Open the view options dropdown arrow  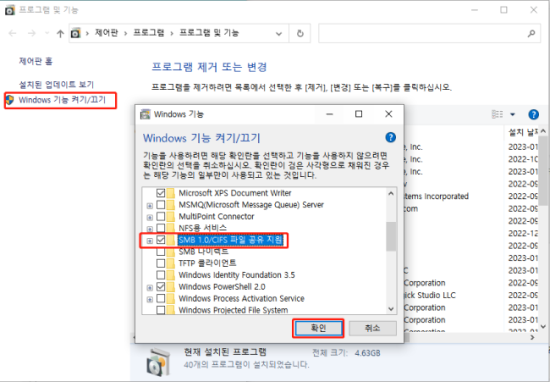pyautogui.click(x=512, y=114)
